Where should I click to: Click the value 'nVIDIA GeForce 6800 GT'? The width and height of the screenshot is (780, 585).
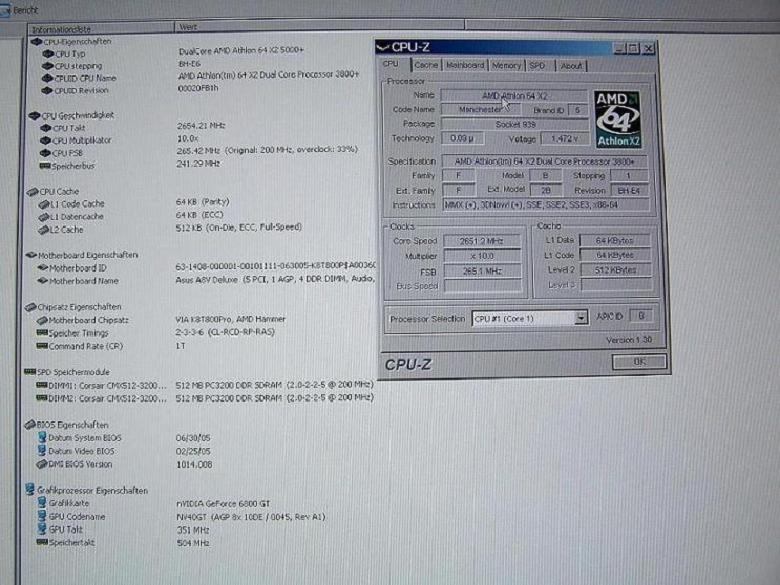pyautogui.click(x=223, y=503)
